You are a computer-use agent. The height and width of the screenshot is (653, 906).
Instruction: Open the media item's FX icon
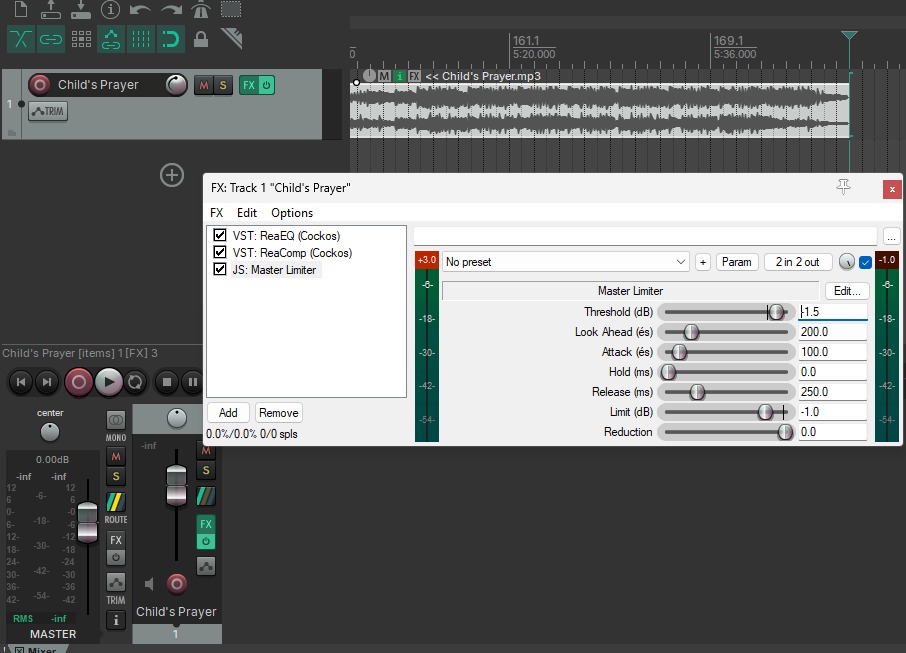point(414,76)
